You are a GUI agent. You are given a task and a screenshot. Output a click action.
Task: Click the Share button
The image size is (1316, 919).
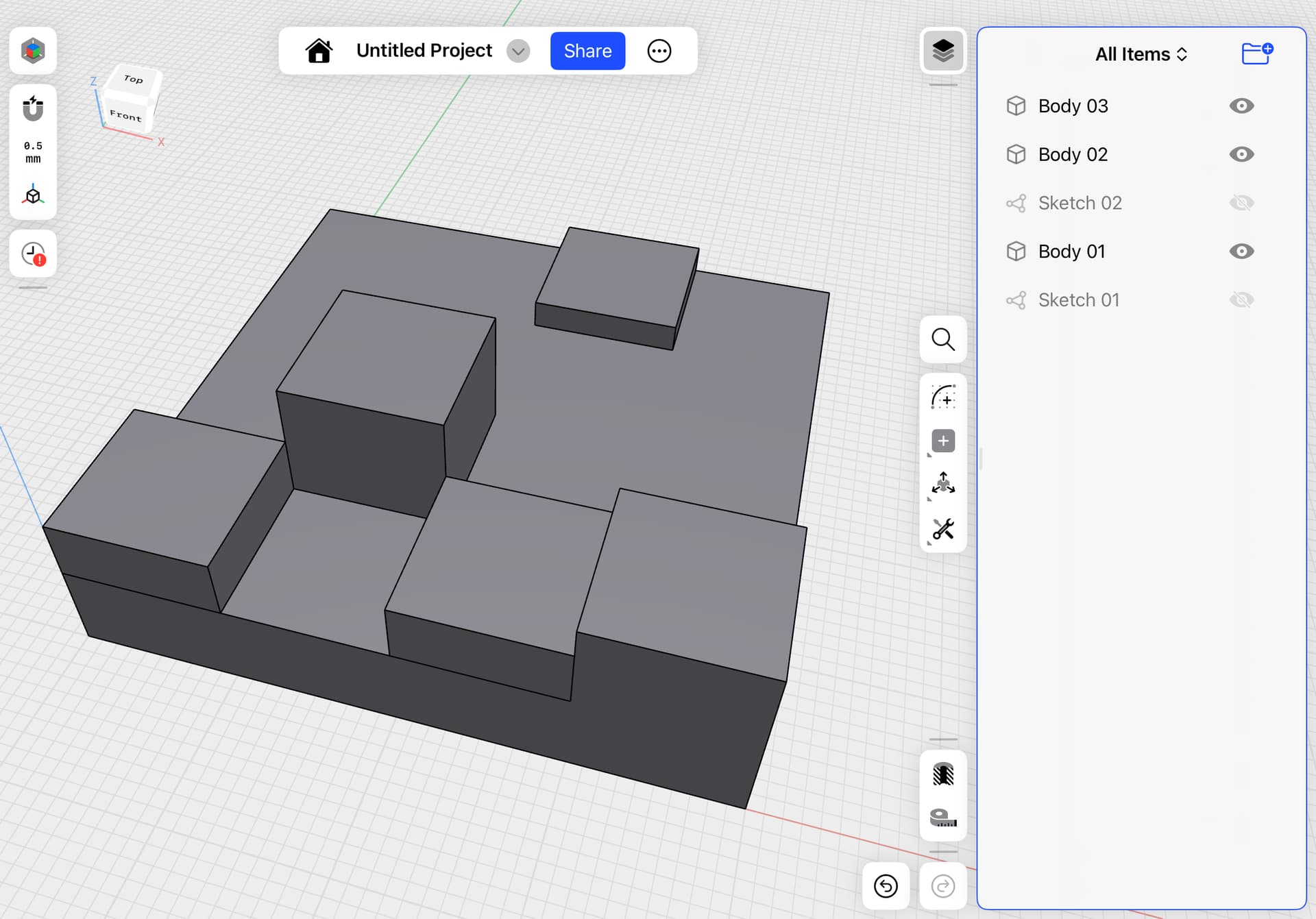[587, 51]
